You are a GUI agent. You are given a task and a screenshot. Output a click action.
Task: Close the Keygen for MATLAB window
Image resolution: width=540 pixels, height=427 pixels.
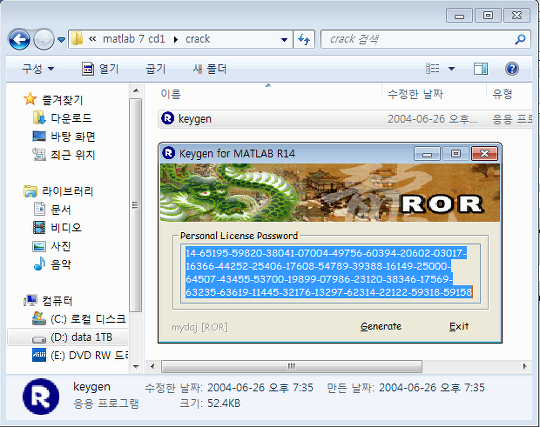tap(484, 154)
